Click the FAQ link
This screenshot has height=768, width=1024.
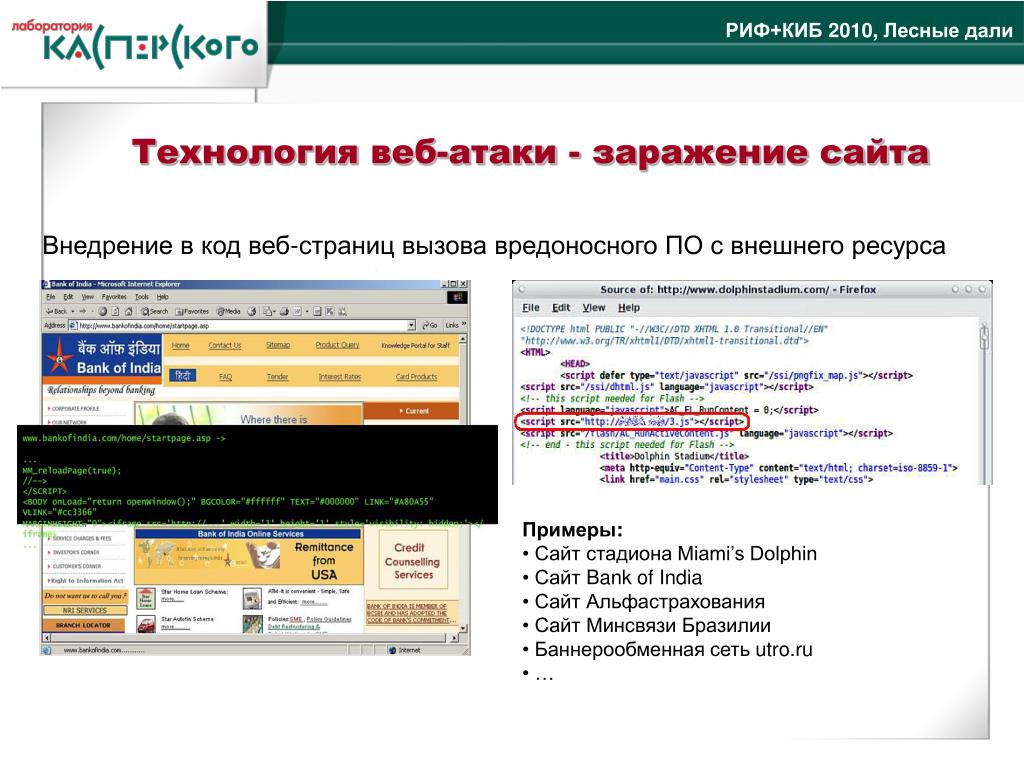coord(225,377)
